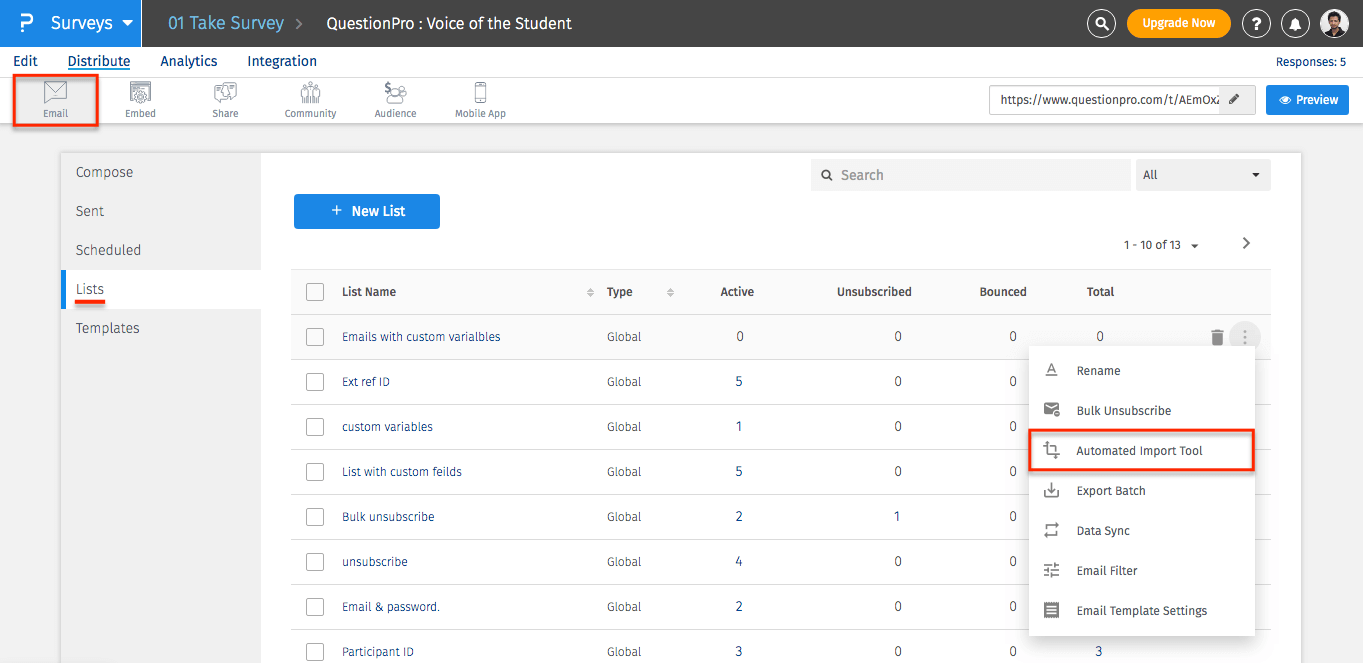Click the Email distribution icon

(55, 99)
